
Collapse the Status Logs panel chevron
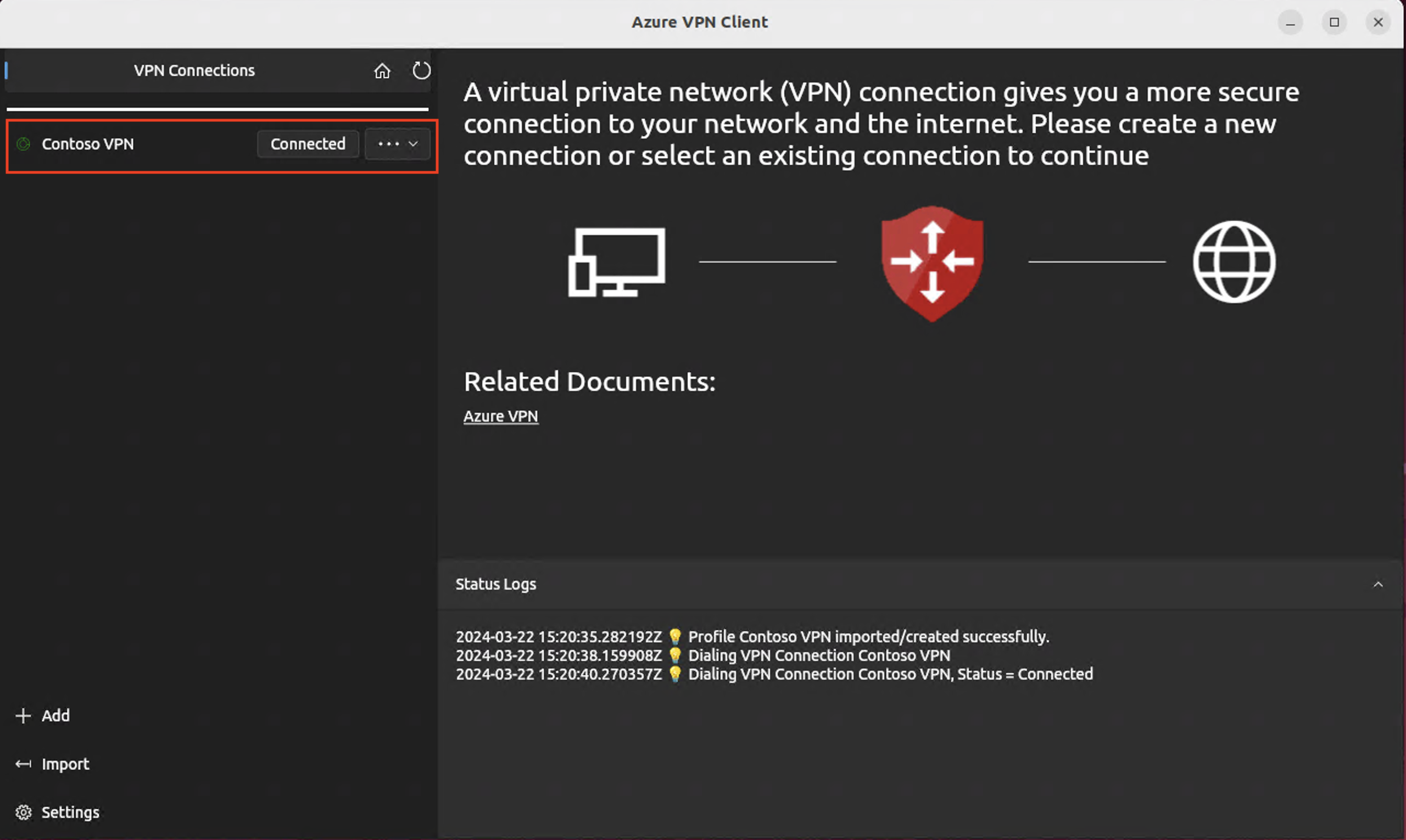tap(1378, 584)
